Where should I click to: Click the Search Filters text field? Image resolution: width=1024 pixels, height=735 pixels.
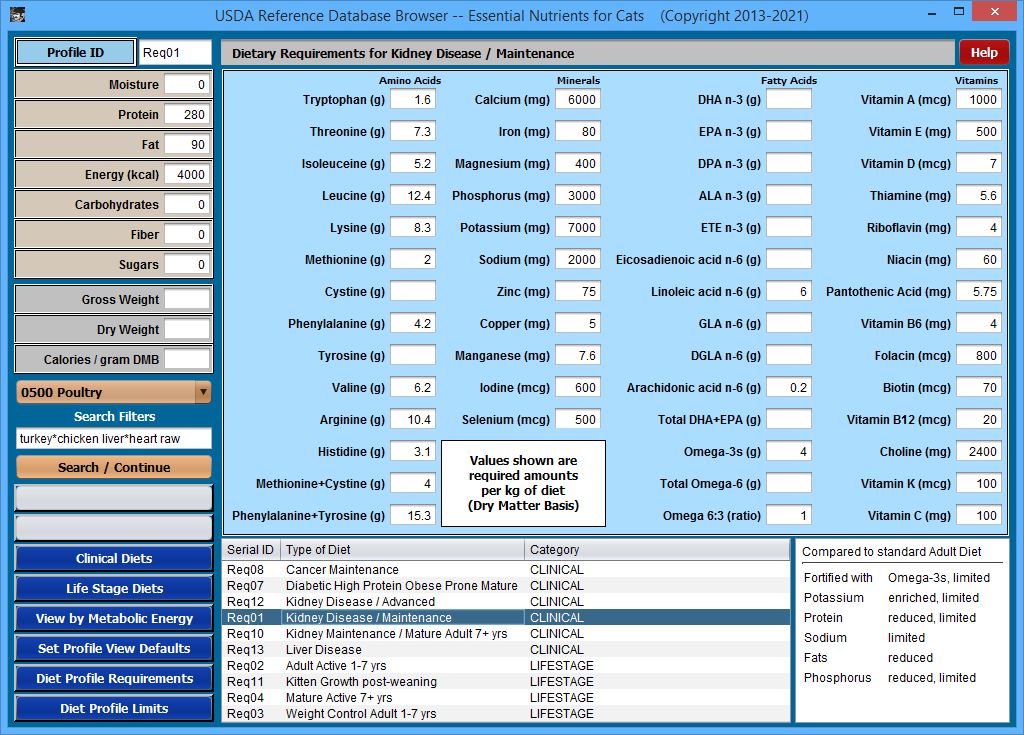pyautogui.click(x=114, y=439)
